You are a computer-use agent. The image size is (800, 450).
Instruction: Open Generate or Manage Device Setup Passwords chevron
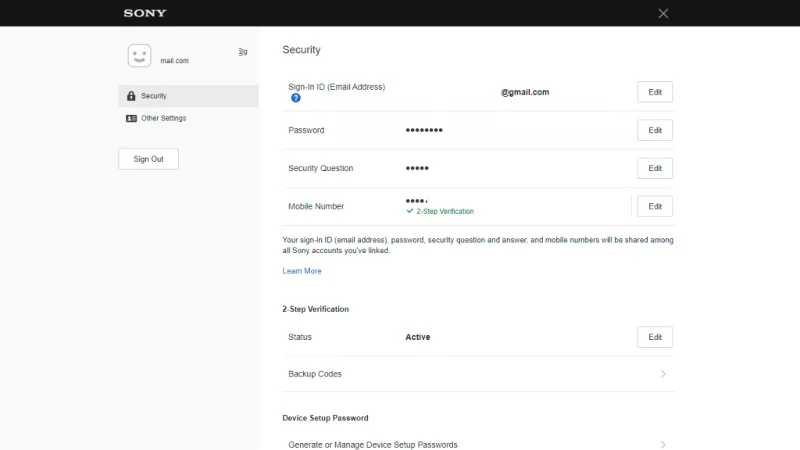point(663,445)
